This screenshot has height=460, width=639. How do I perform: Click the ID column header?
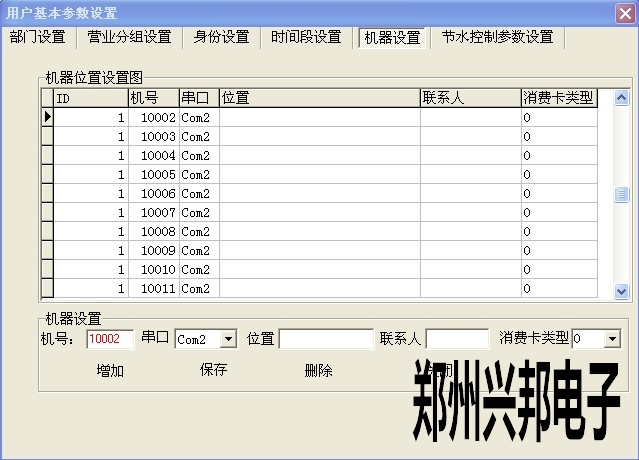[x=91, y=98]
